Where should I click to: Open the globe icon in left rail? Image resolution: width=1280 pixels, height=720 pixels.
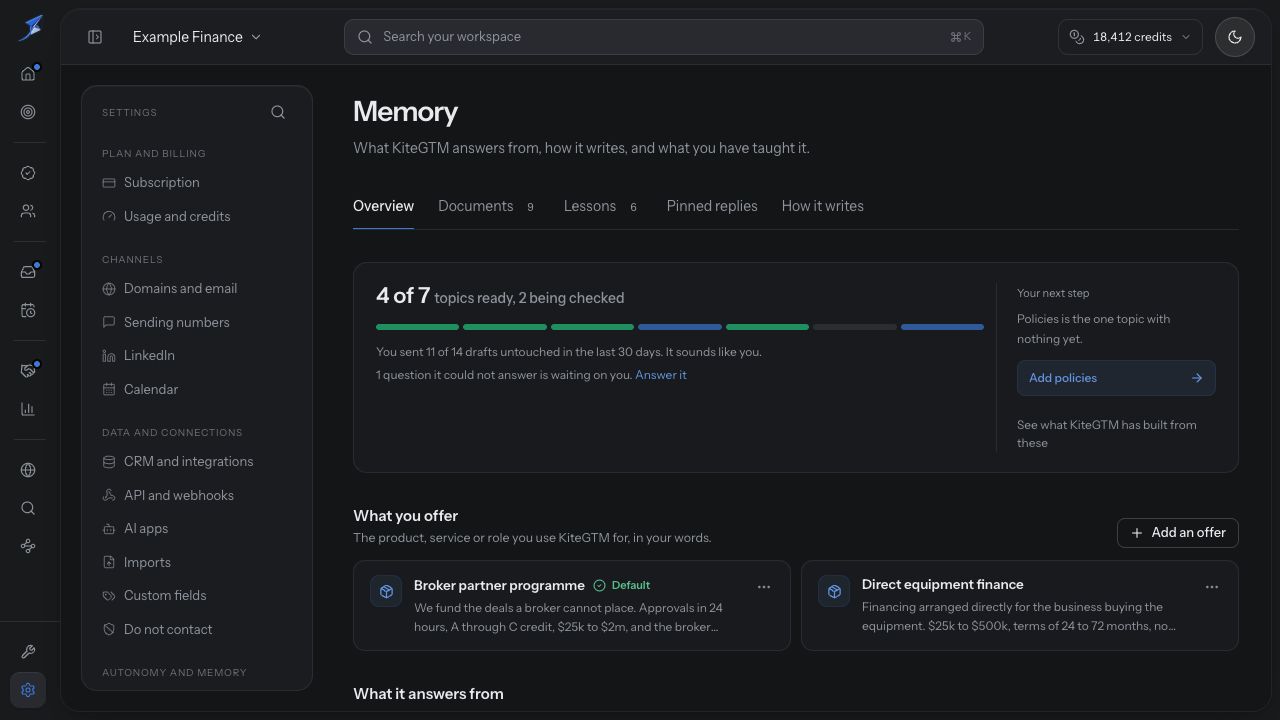click(x=28, y=470)
